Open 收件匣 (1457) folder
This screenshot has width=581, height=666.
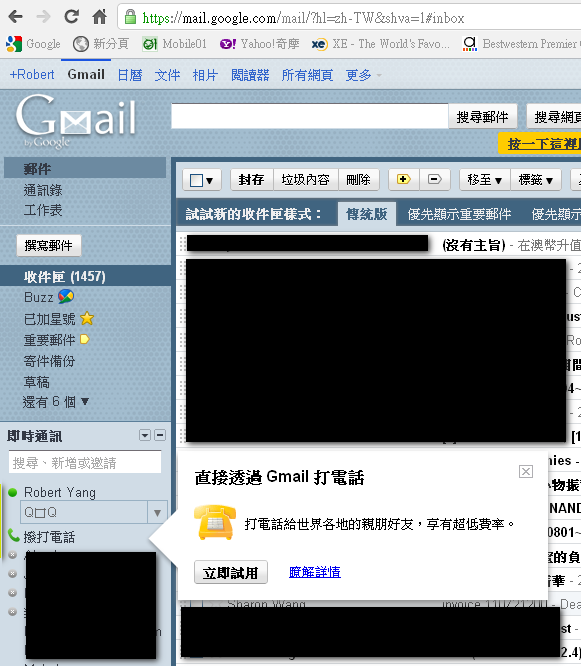65,277
